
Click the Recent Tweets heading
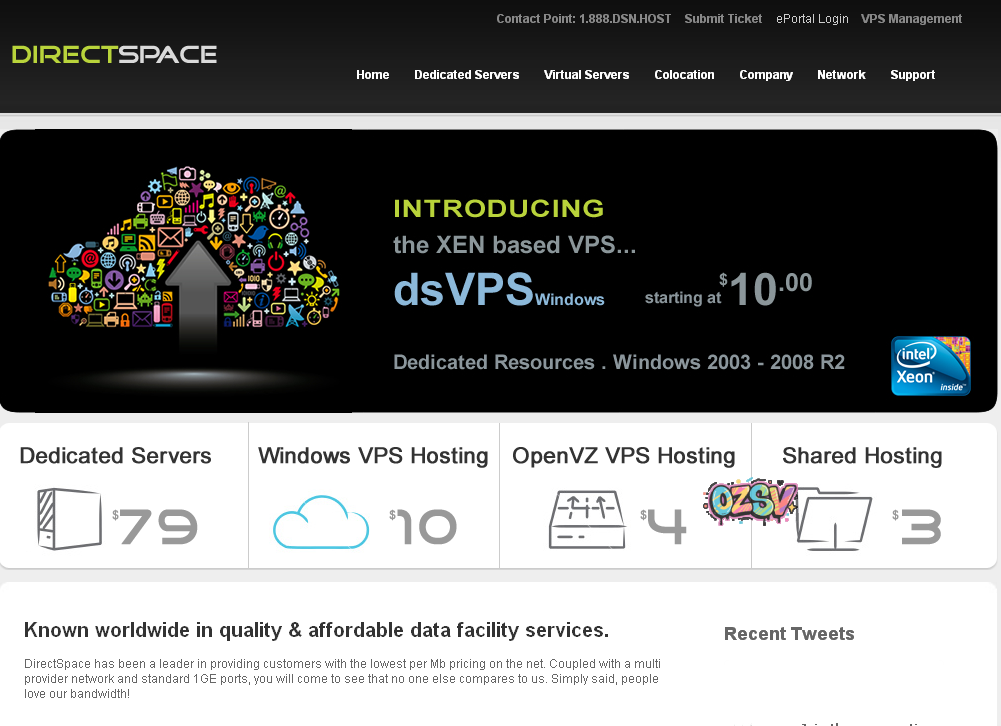(789, 633)
